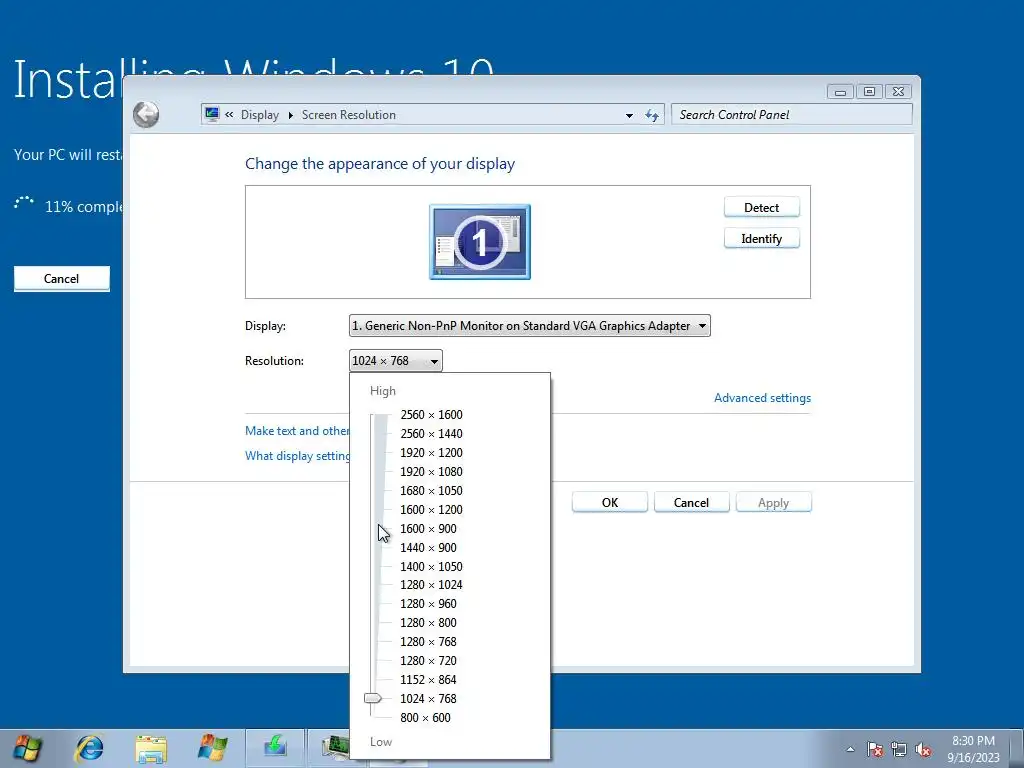Click the Screen Resolution breadcrumb
This screenshot has height=768, width=1024.
349,115
